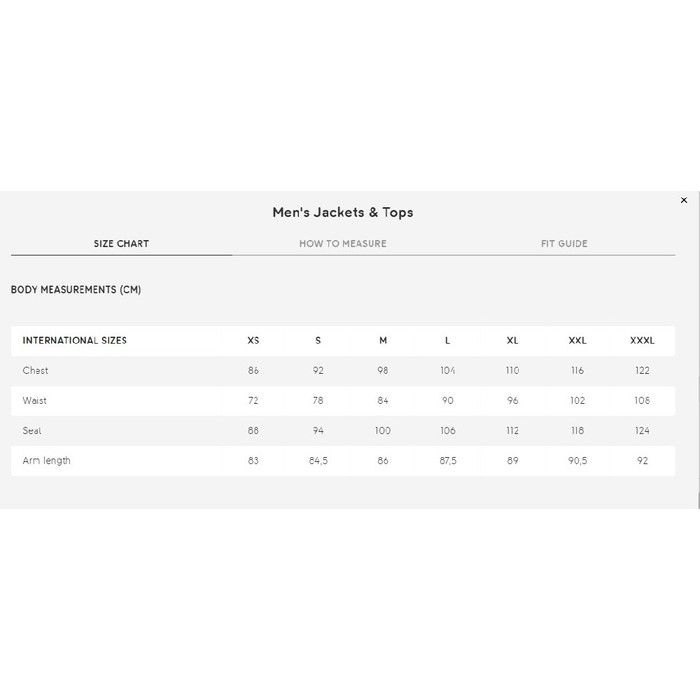The height and width of the screenshot is (700, 700).
Task: Select the waist value 72 for XS
Action: 253,401
